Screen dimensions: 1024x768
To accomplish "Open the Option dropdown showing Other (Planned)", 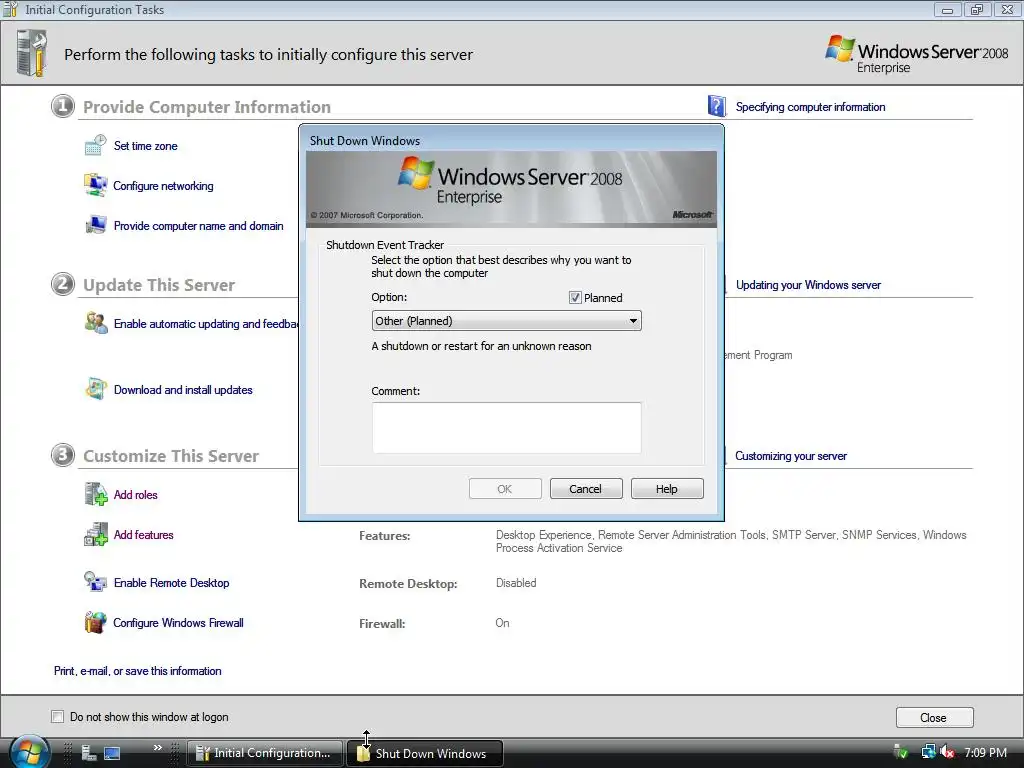I will tap(506, 321).
